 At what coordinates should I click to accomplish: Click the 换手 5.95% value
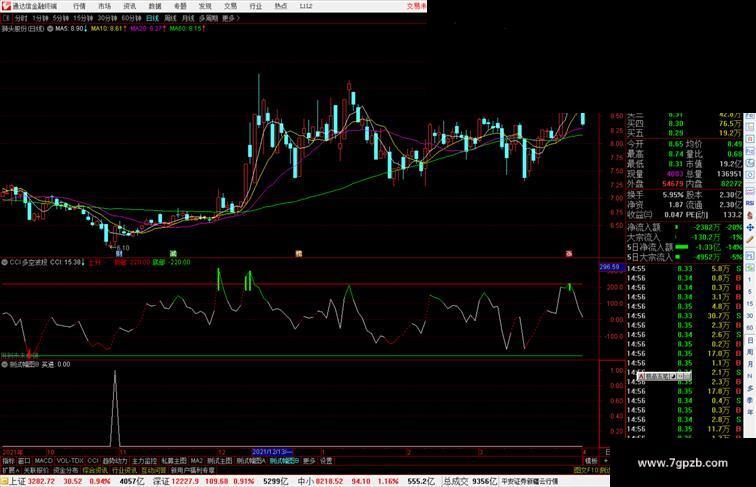click(x=673, y=195)
